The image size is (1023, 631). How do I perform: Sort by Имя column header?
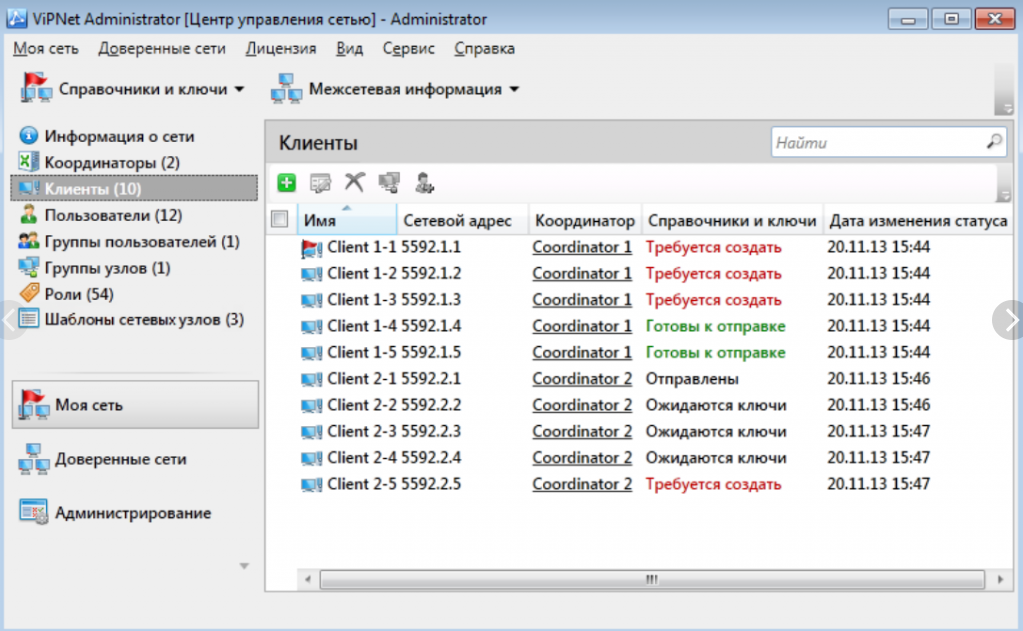point(347,220)
